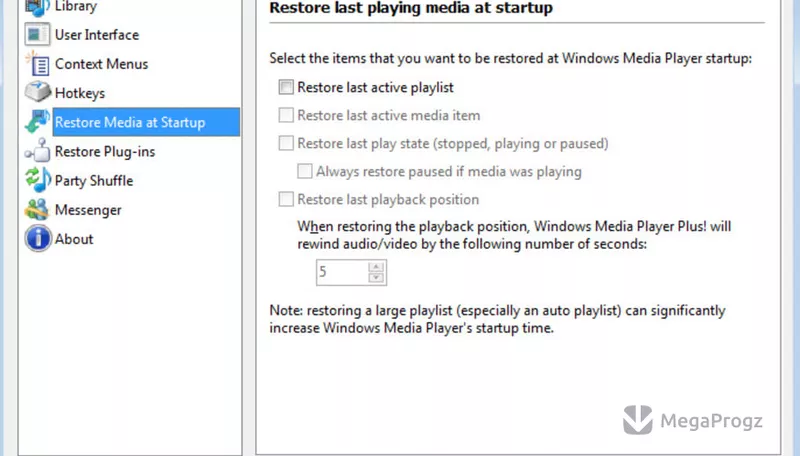
Task: Click the Restore Media at Startup icon
Action: click(x=37, y=122)
